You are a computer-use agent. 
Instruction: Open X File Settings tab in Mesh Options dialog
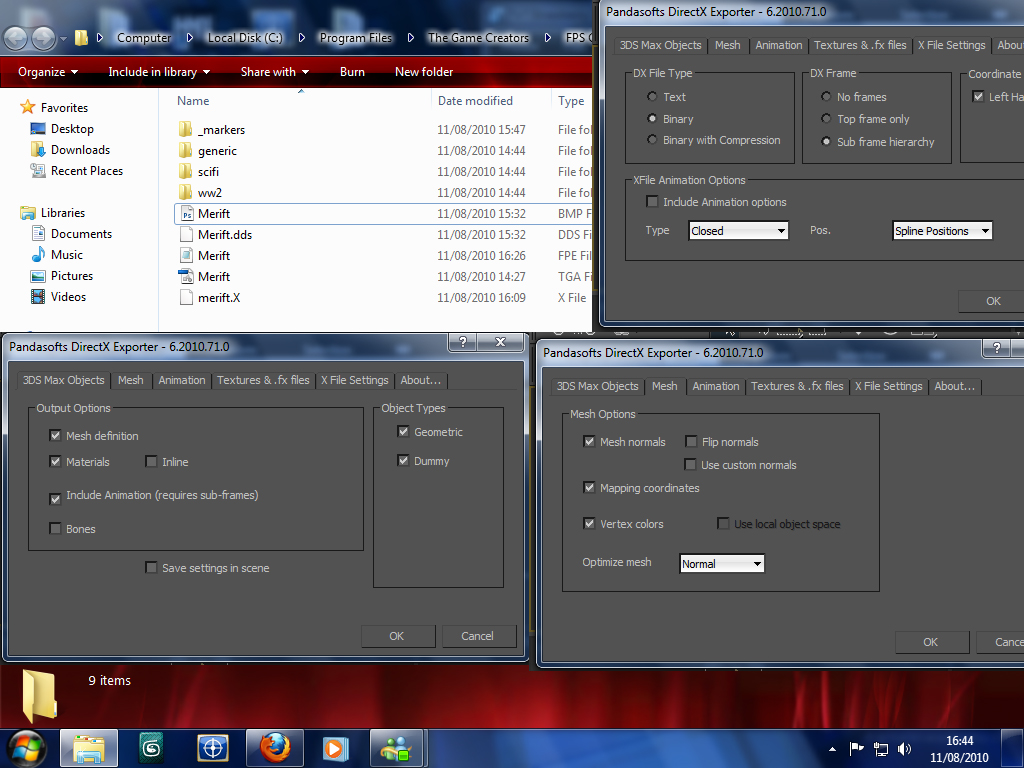[x=889, y=386]
